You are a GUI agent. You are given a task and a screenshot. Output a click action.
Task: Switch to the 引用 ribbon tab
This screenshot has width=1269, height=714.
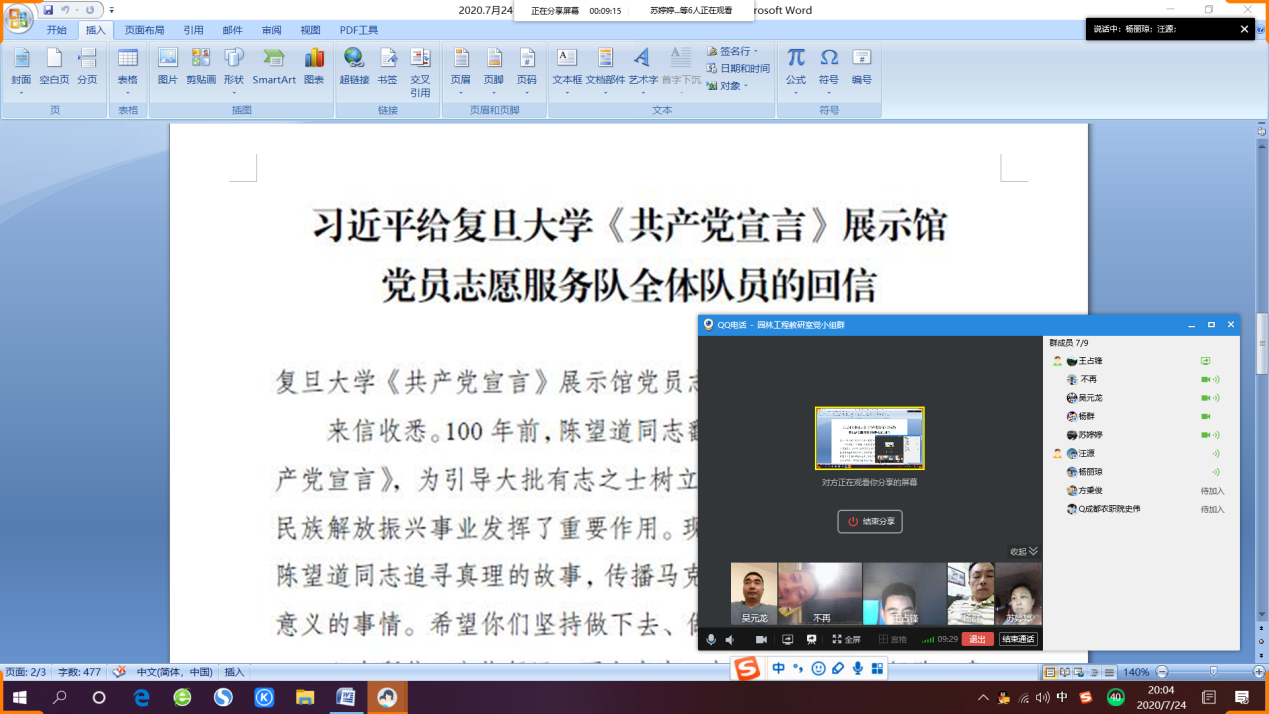click(193, 30)
